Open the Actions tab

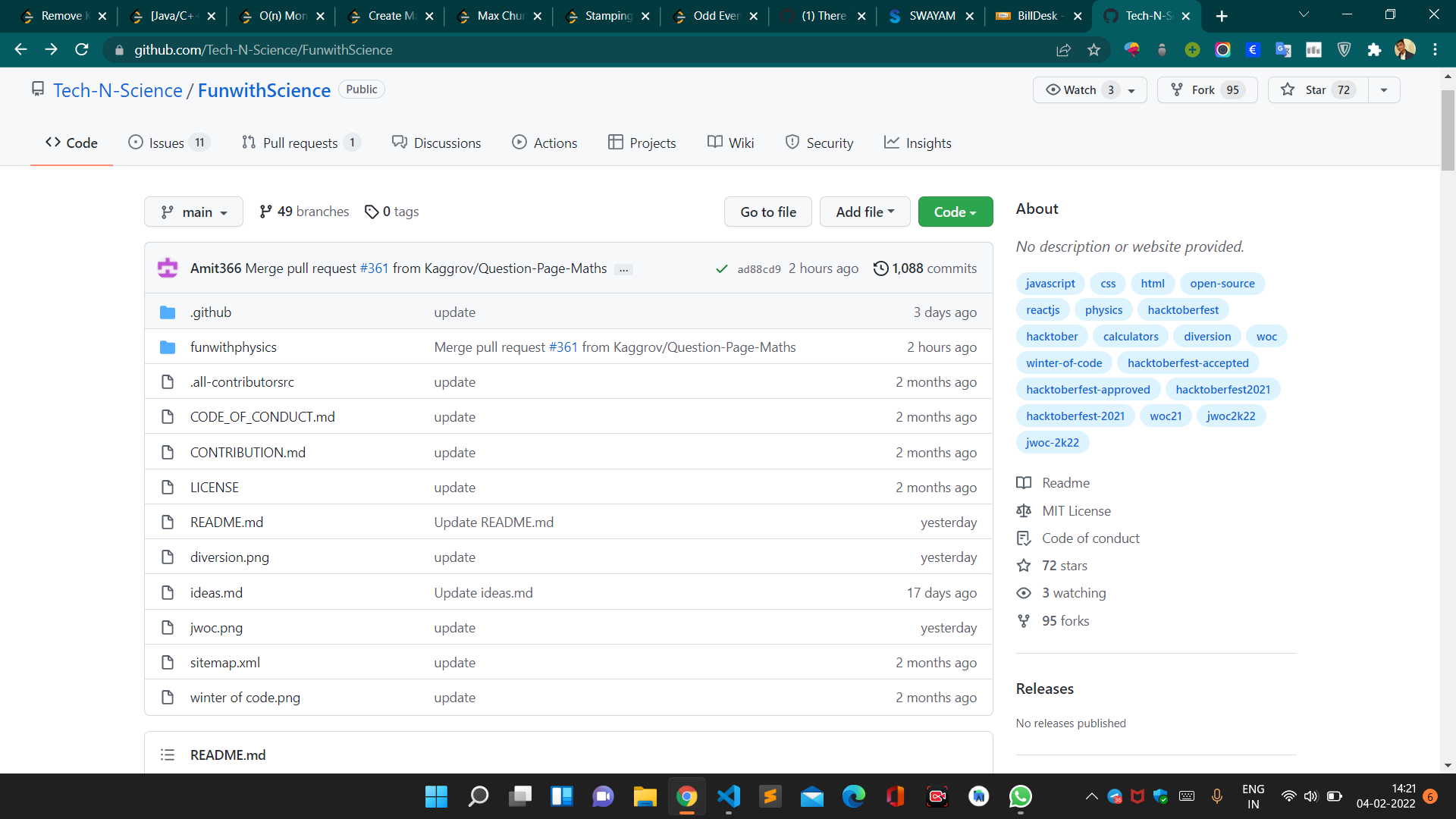pyautogui.click(x=544, y=143)
